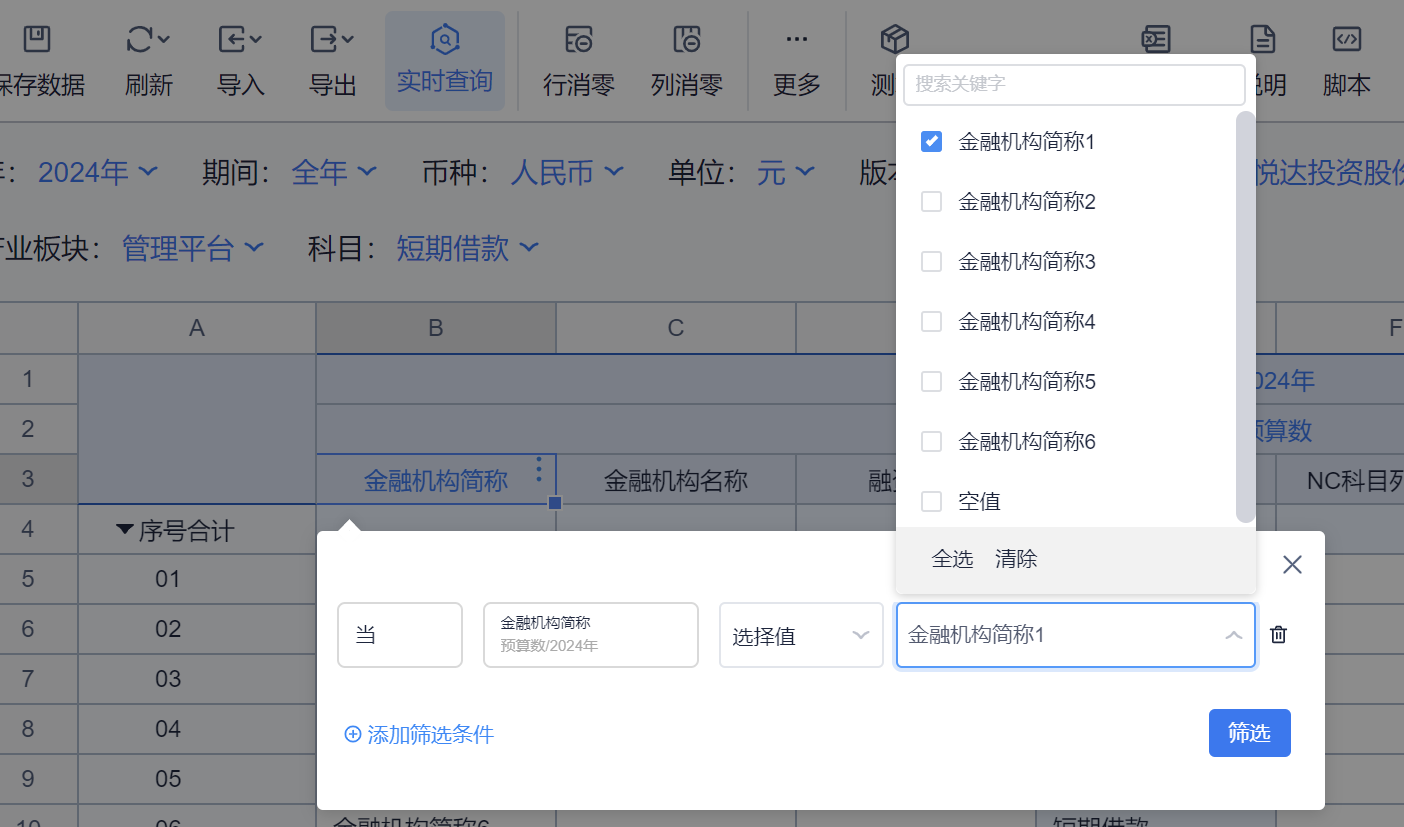Screen dimensions: 1404x827
Task: Click the Row Zero Suppress (行消零) icon
Action: click(578, 40)
